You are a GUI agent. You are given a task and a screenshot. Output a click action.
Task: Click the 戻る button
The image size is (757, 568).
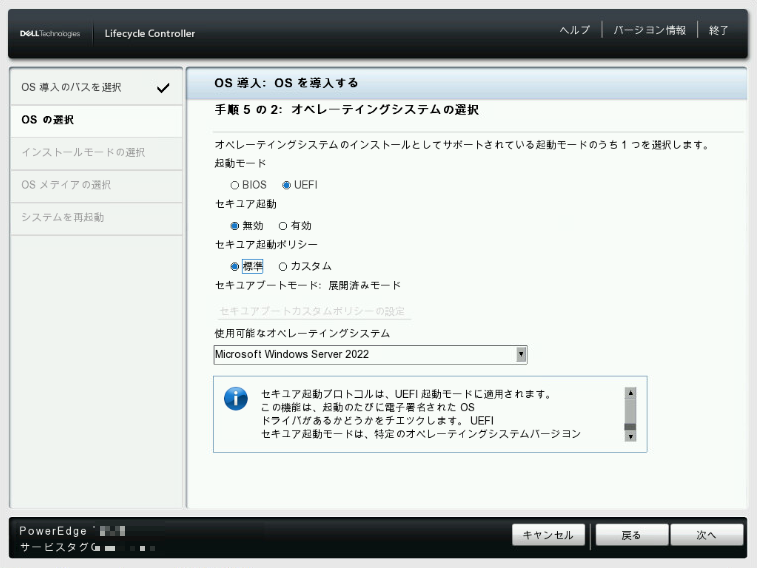631,535
